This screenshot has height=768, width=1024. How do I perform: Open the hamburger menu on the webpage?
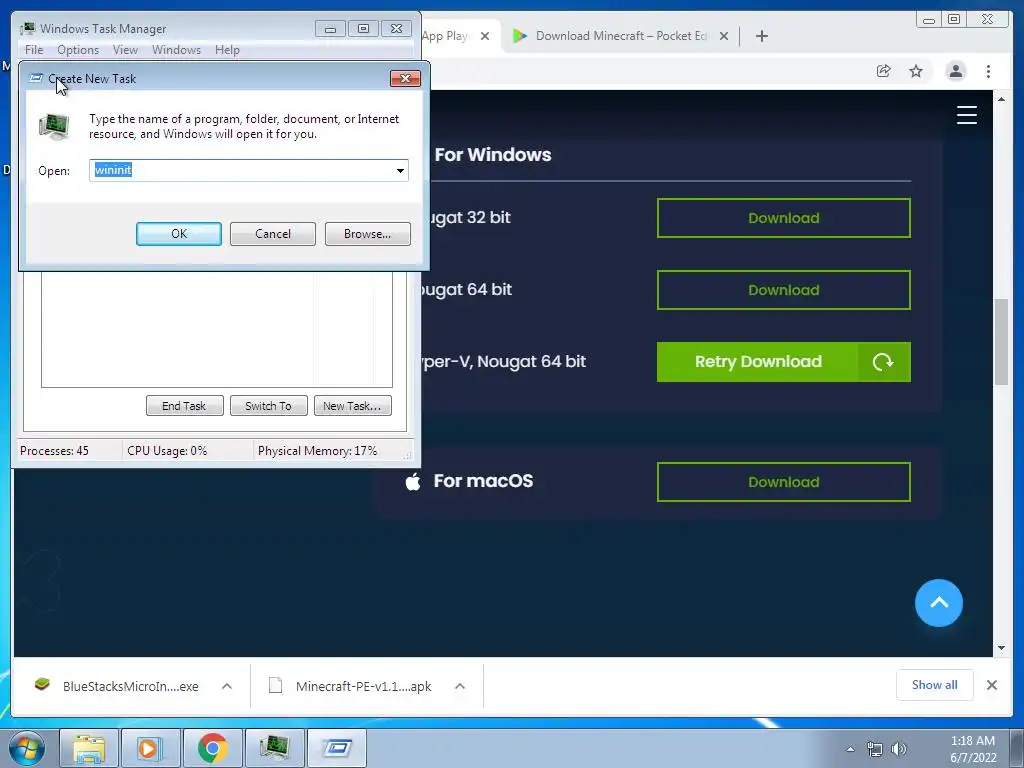pos(967,115)
